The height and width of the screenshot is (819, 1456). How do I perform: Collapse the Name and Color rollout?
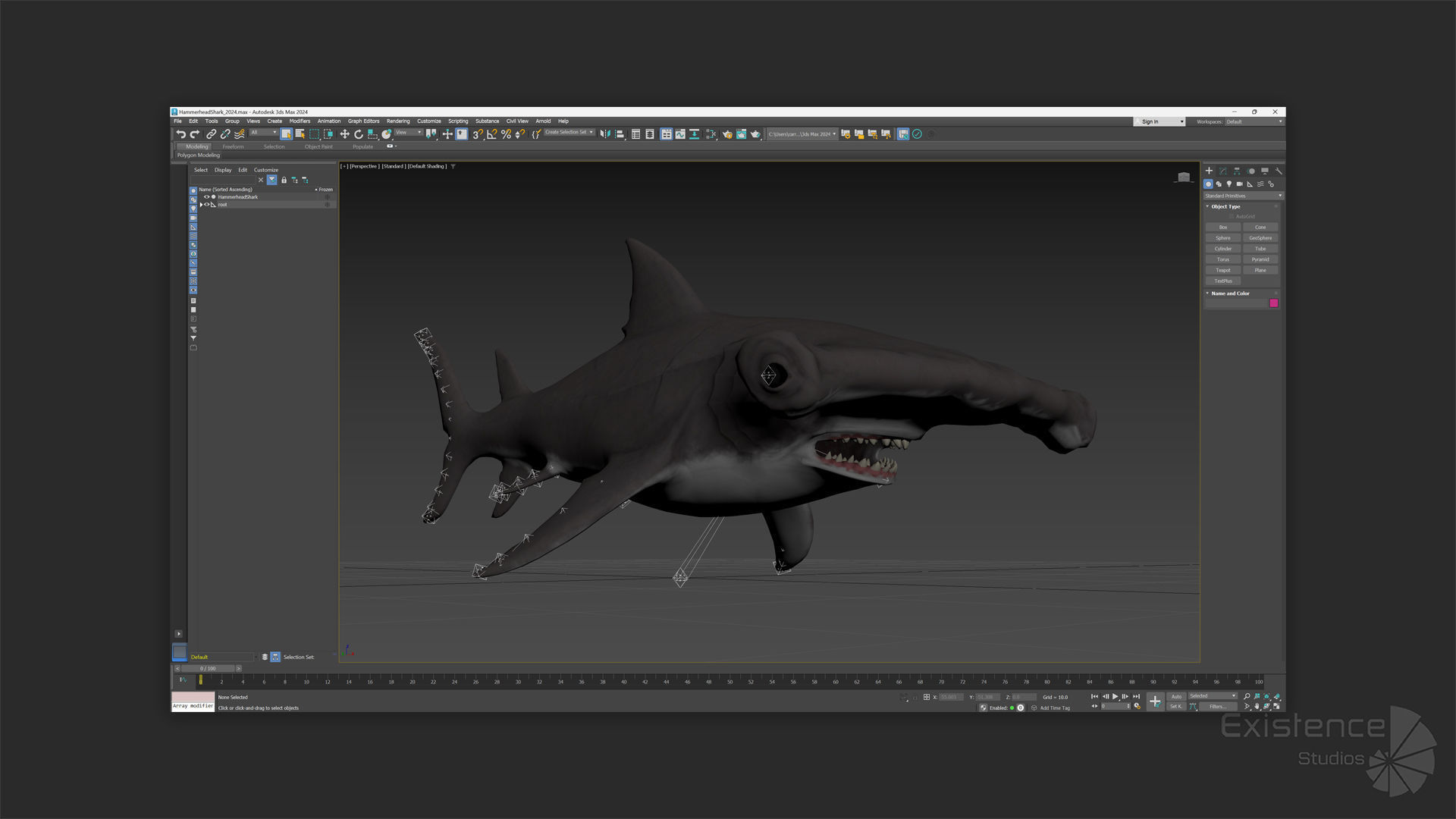(x=1229, y=293)
